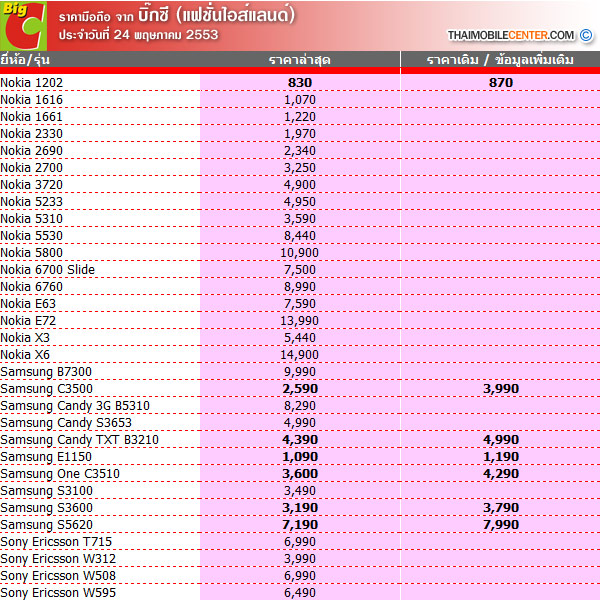Select the Nokia 2690 model name

coord(31,151)
